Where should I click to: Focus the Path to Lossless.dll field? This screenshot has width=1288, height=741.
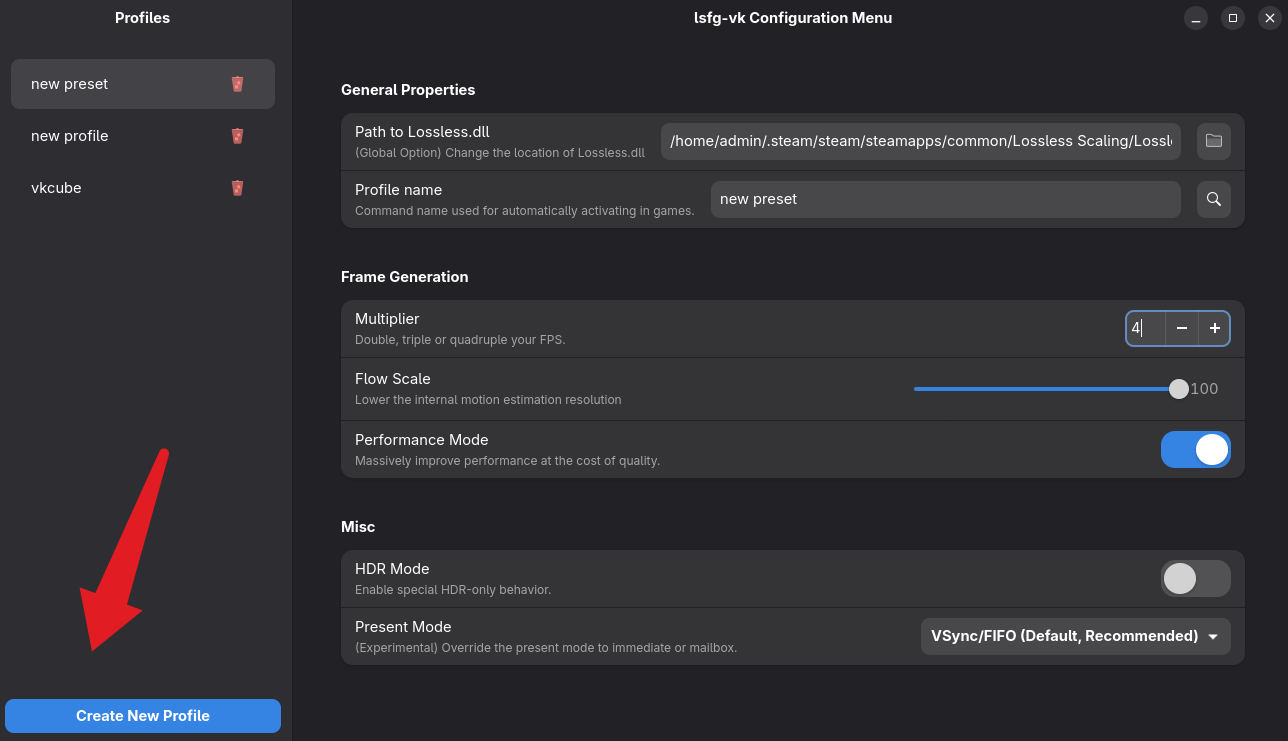pos(921,141)
